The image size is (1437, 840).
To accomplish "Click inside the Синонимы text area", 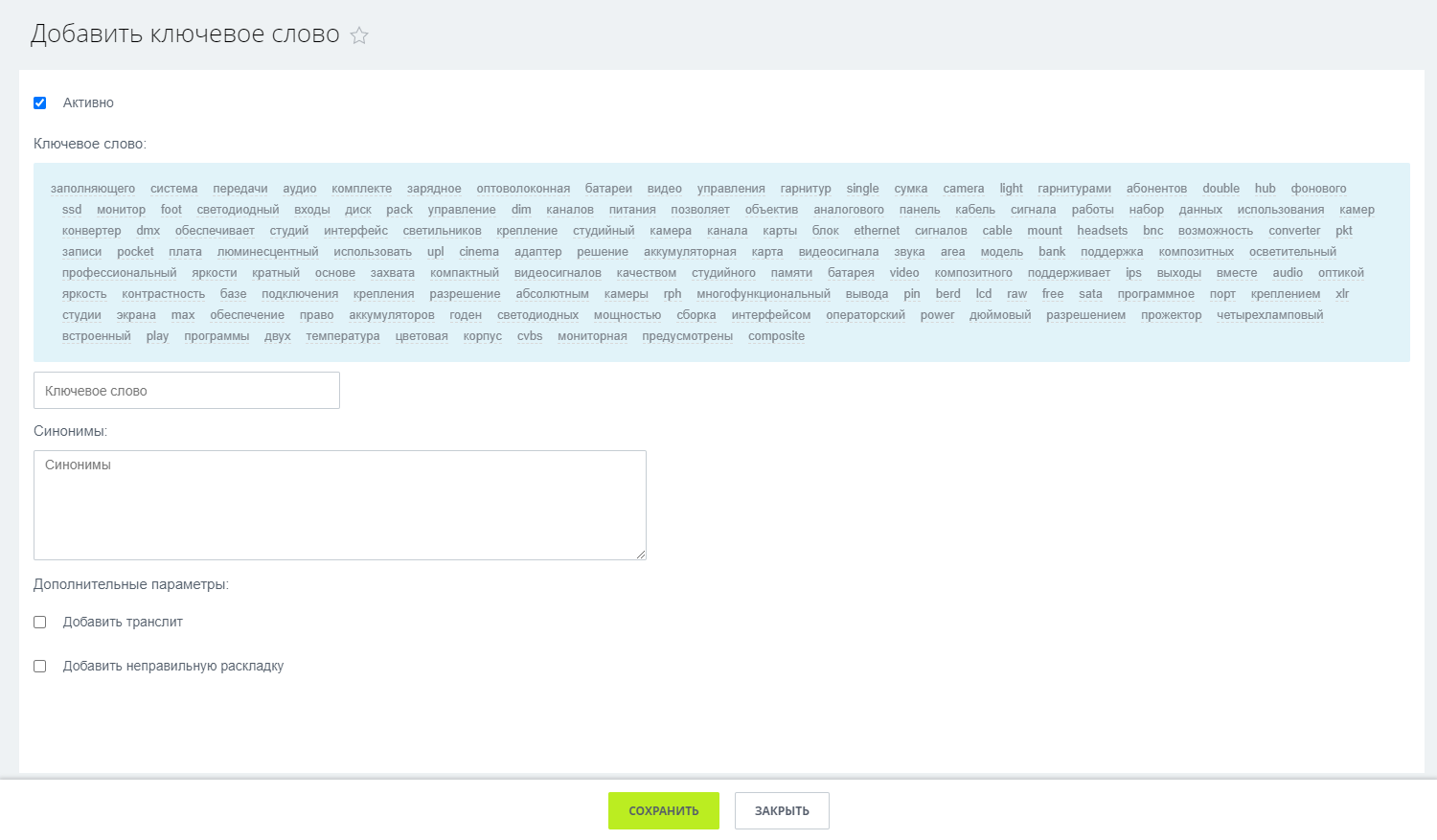I will tap(340, 505).
